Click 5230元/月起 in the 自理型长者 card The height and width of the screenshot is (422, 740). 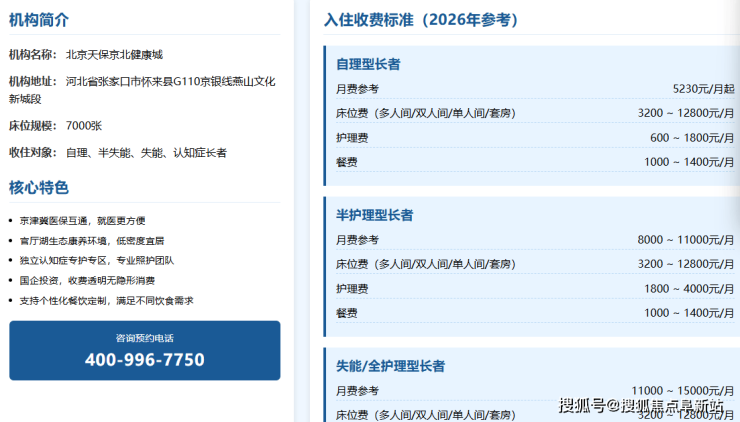click(704, 89)
